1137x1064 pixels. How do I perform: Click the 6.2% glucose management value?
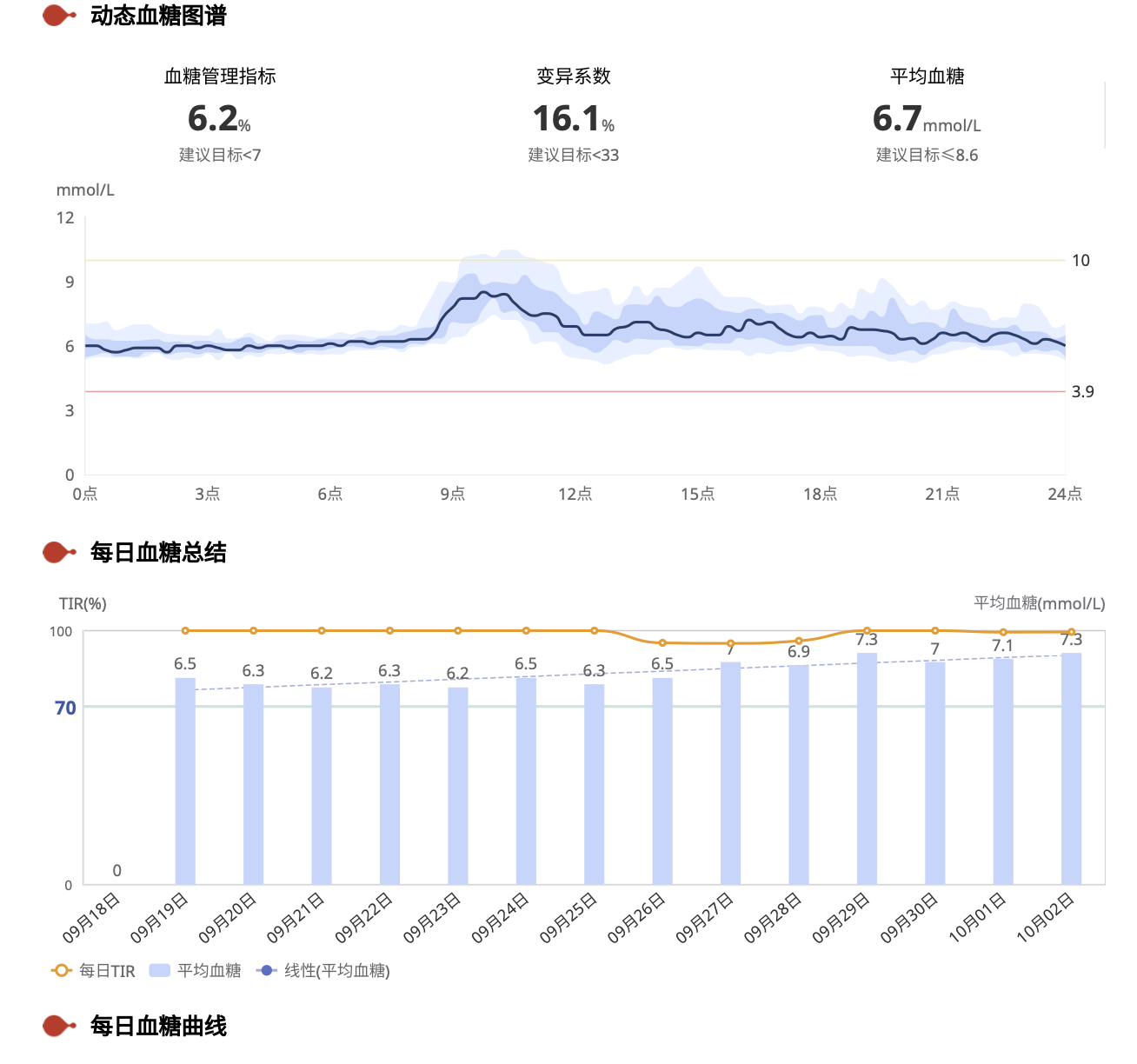pyautogui.click(x=219, y=118)
